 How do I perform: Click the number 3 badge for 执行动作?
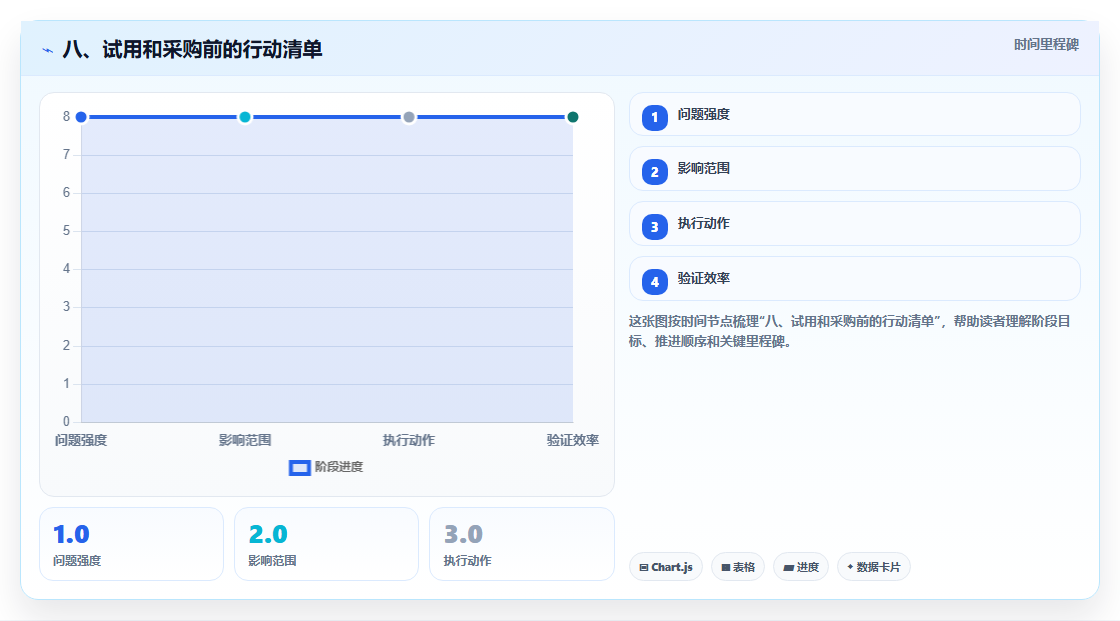tap(654, 227)
